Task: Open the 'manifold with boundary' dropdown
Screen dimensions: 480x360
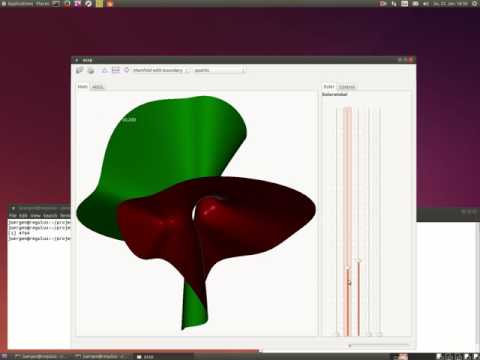Action: (161, 70)
